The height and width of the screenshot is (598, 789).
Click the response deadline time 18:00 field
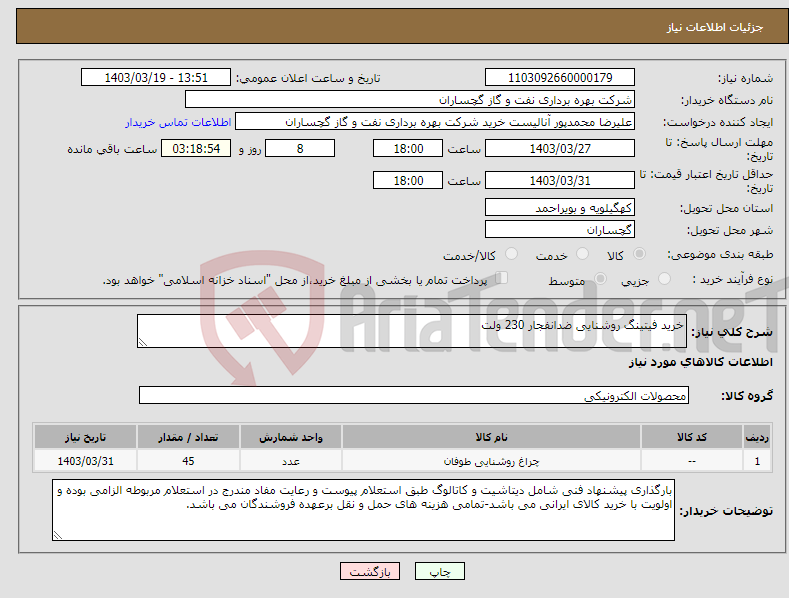click(x=408, y=148)
